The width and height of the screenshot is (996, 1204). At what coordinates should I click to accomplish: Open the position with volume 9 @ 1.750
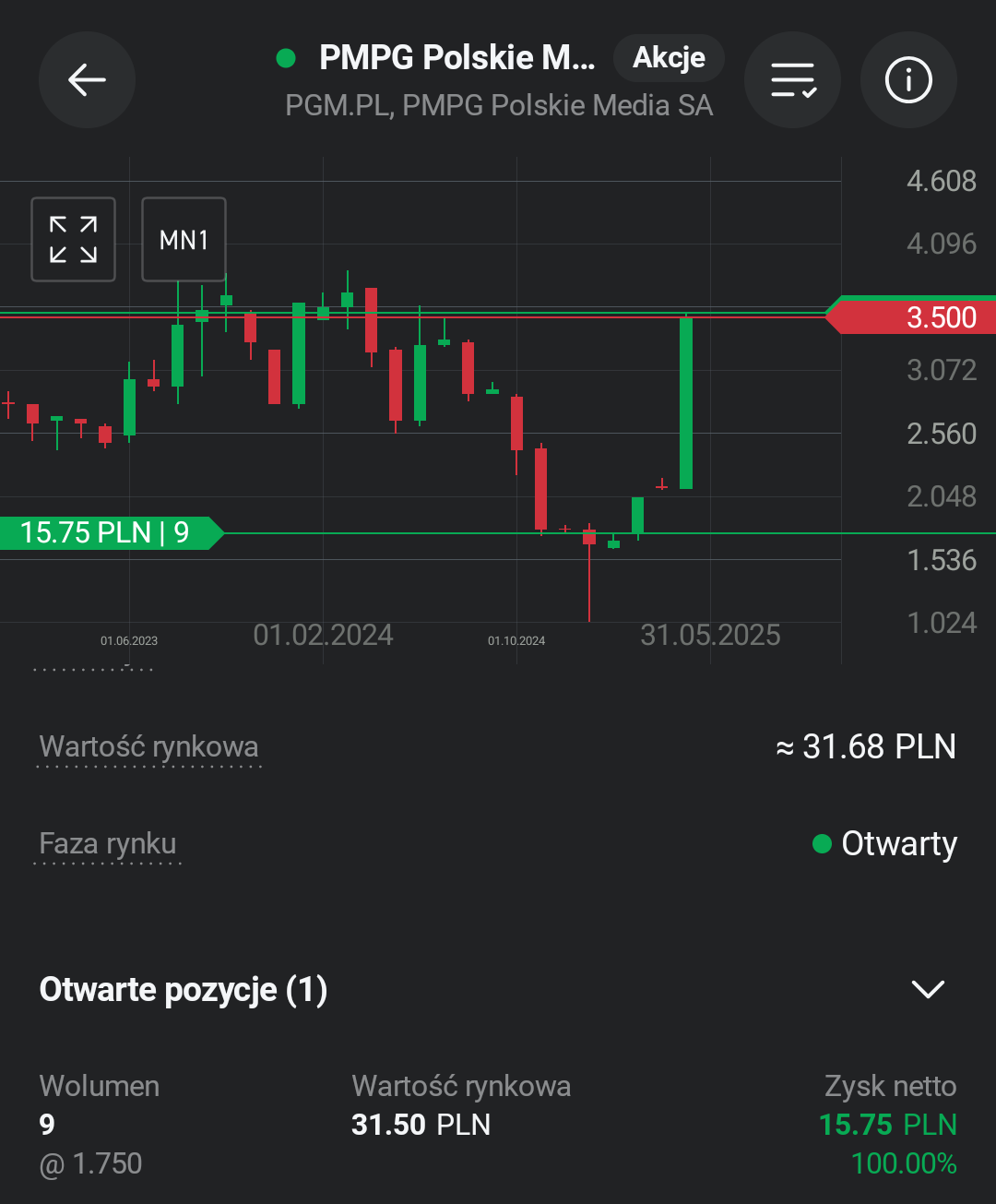pyautogui.click(x=90, y=1125)
